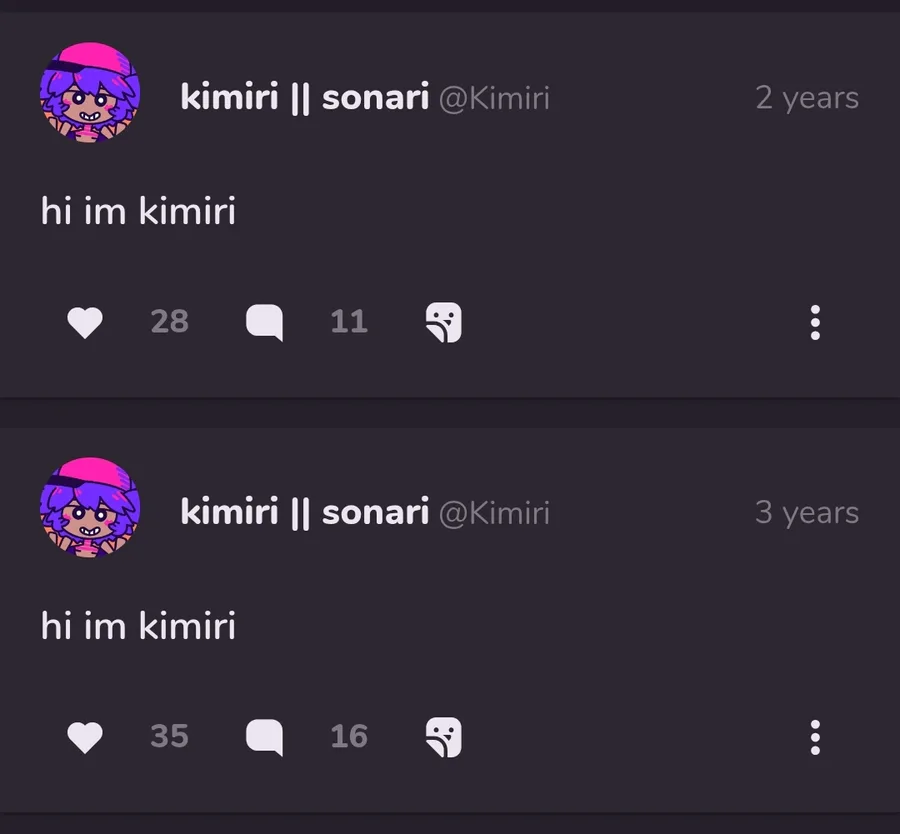View the 28 likes count

(x=169, y=321)
